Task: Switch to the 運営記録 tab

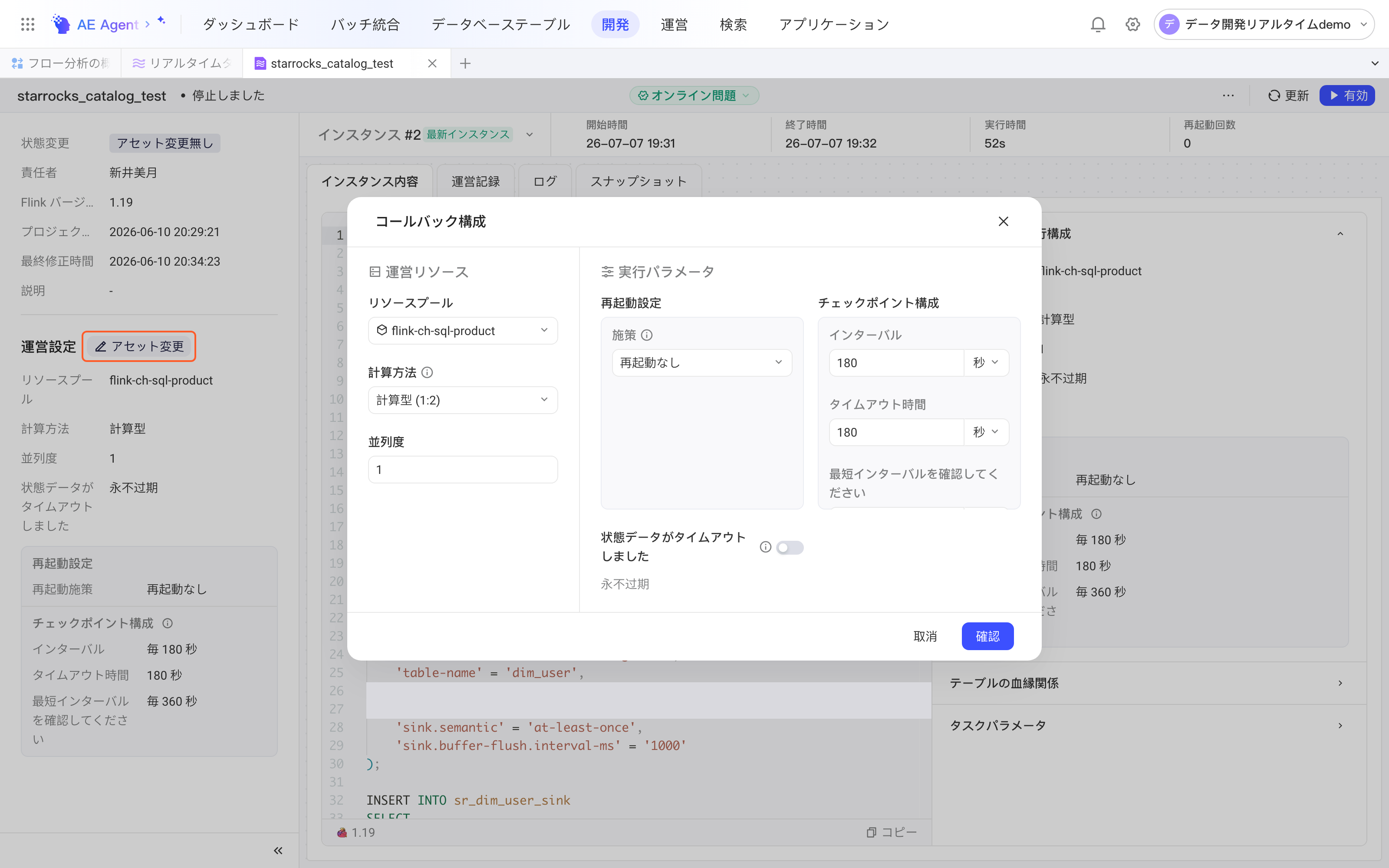Action: click(x=475, y=181)
